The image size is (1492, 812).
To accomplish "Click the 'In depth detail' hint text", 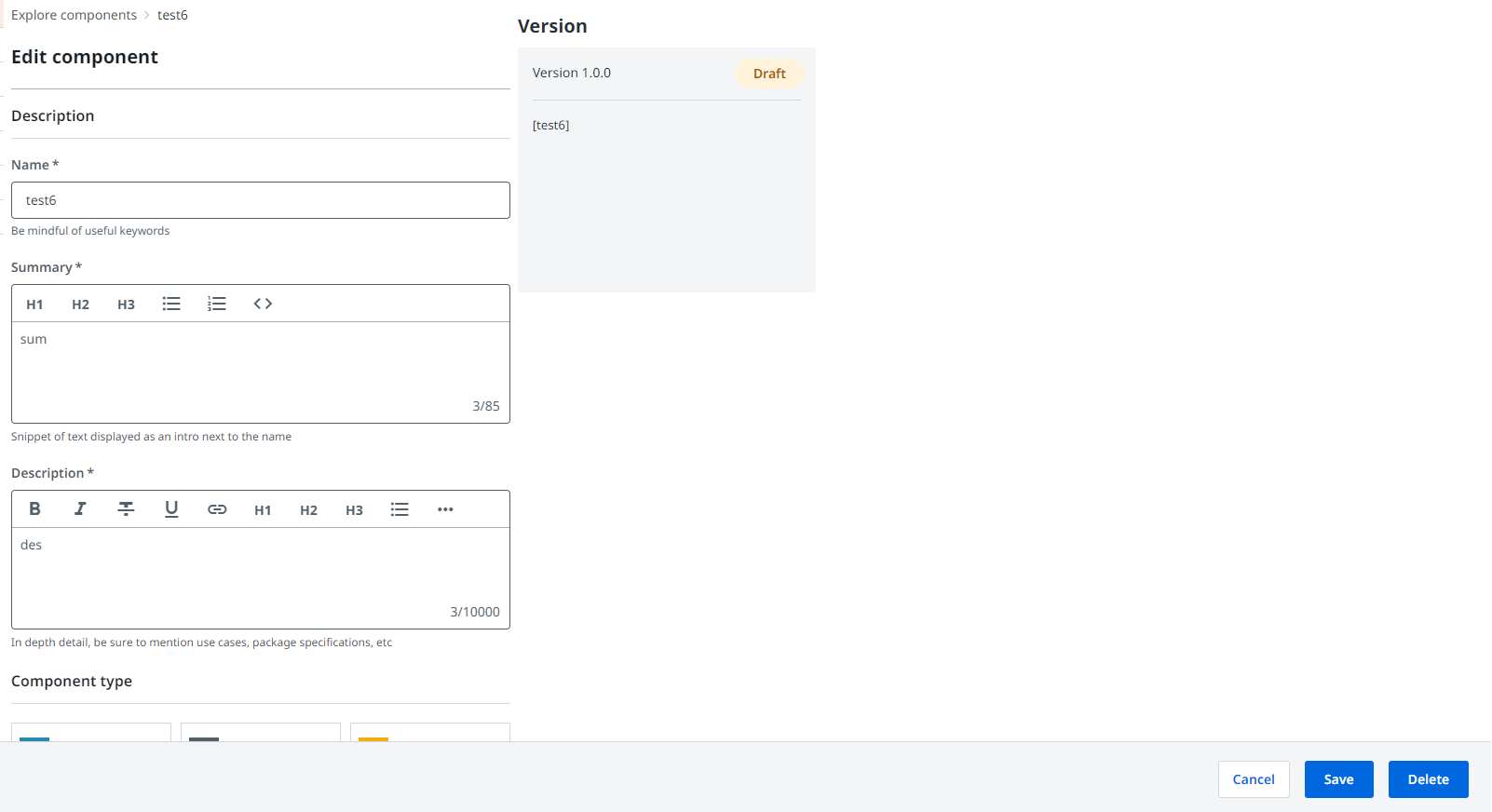I will 201,643.
